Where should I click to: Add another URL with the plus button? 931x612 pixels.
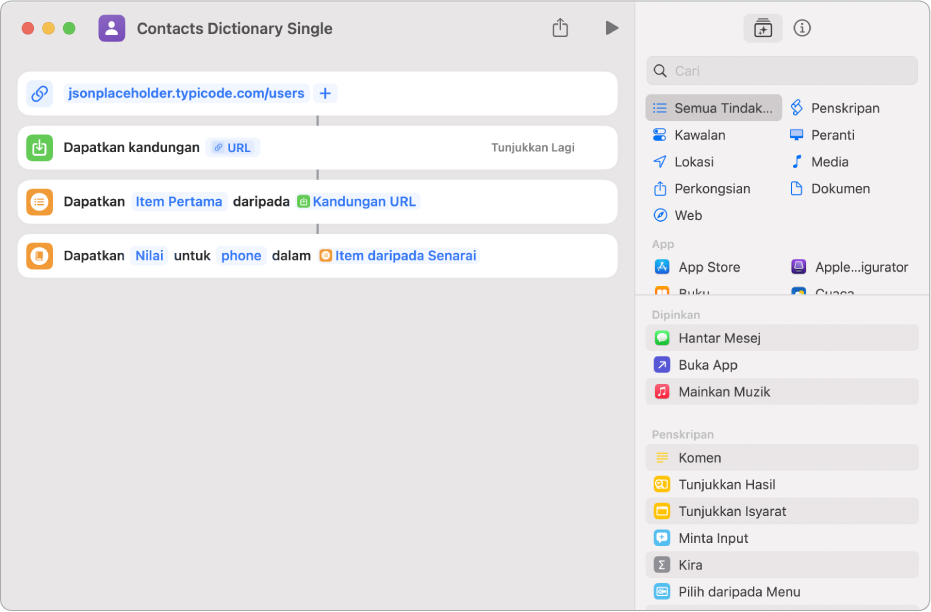click(325, 93)
